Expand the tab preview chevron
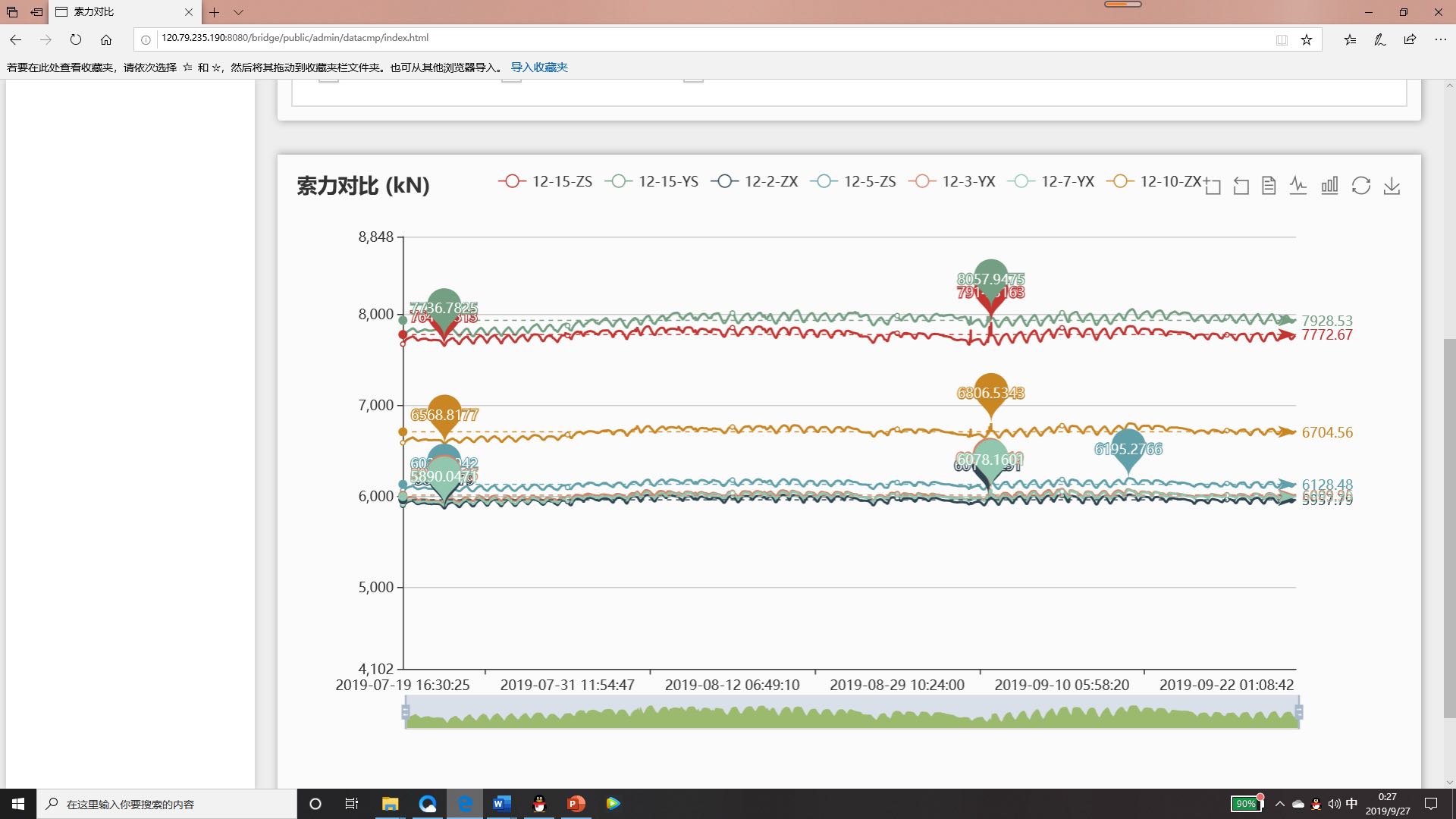The image size is (1456, 819). [238, 12]
